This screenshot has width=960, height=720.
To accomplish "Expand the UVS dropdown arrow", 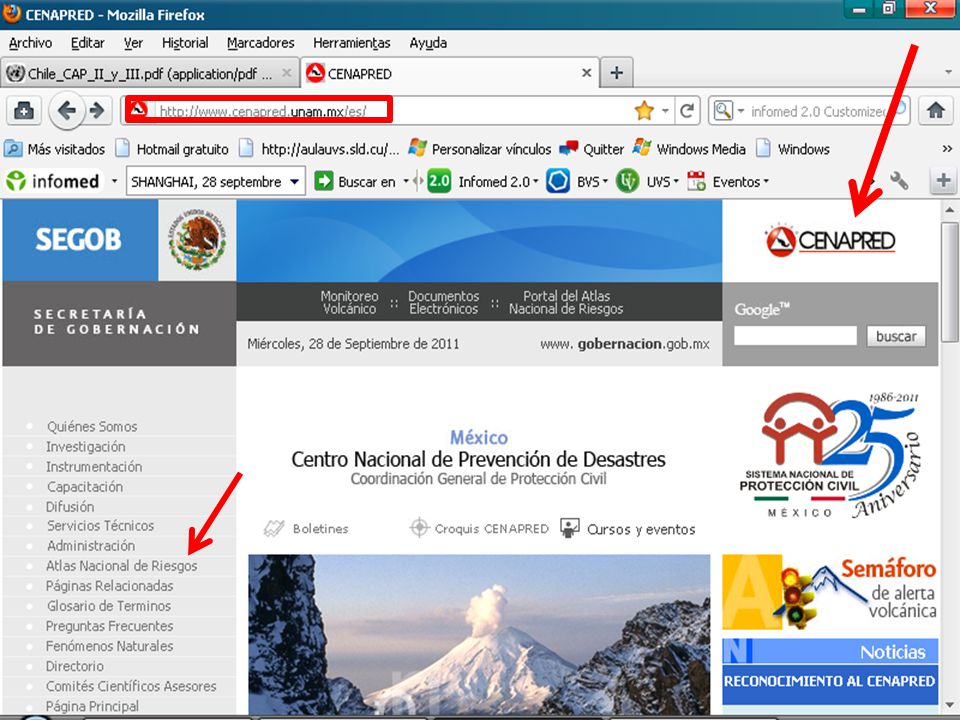I will coord(676,181).
